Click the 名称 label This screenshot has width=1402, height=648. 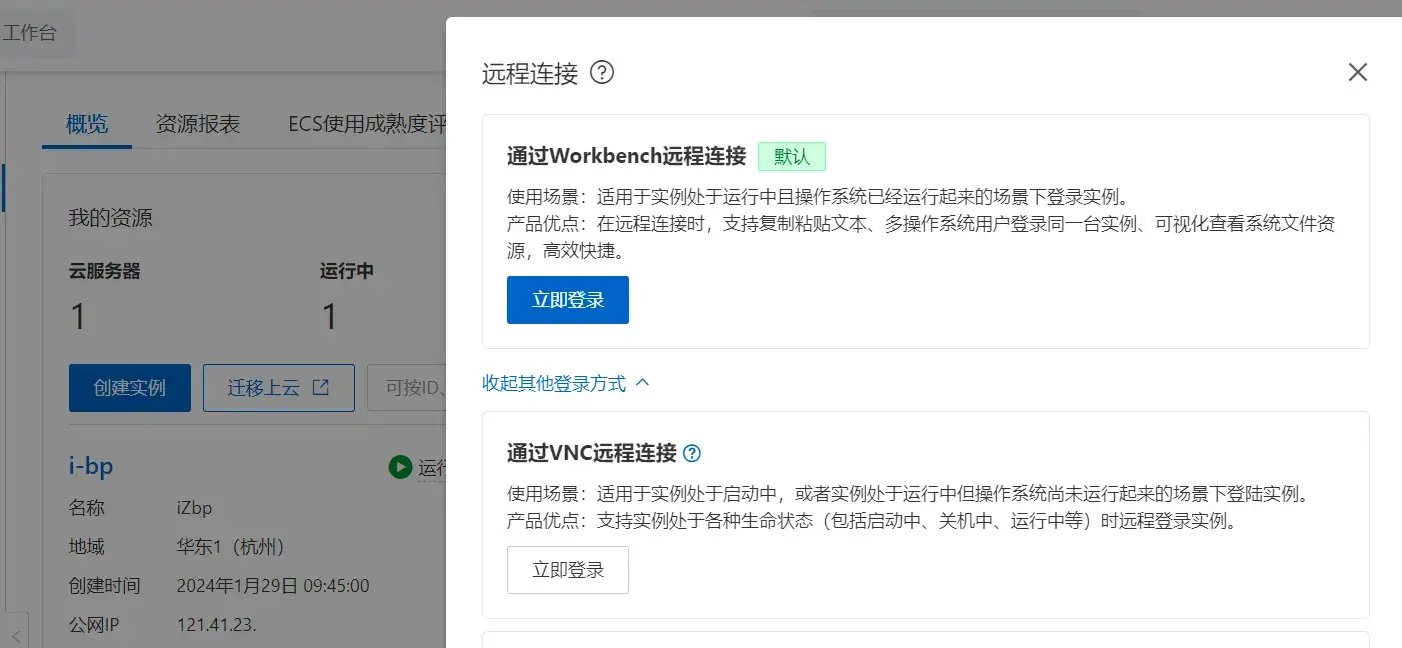pyautogui.click(x=86, y=508)
